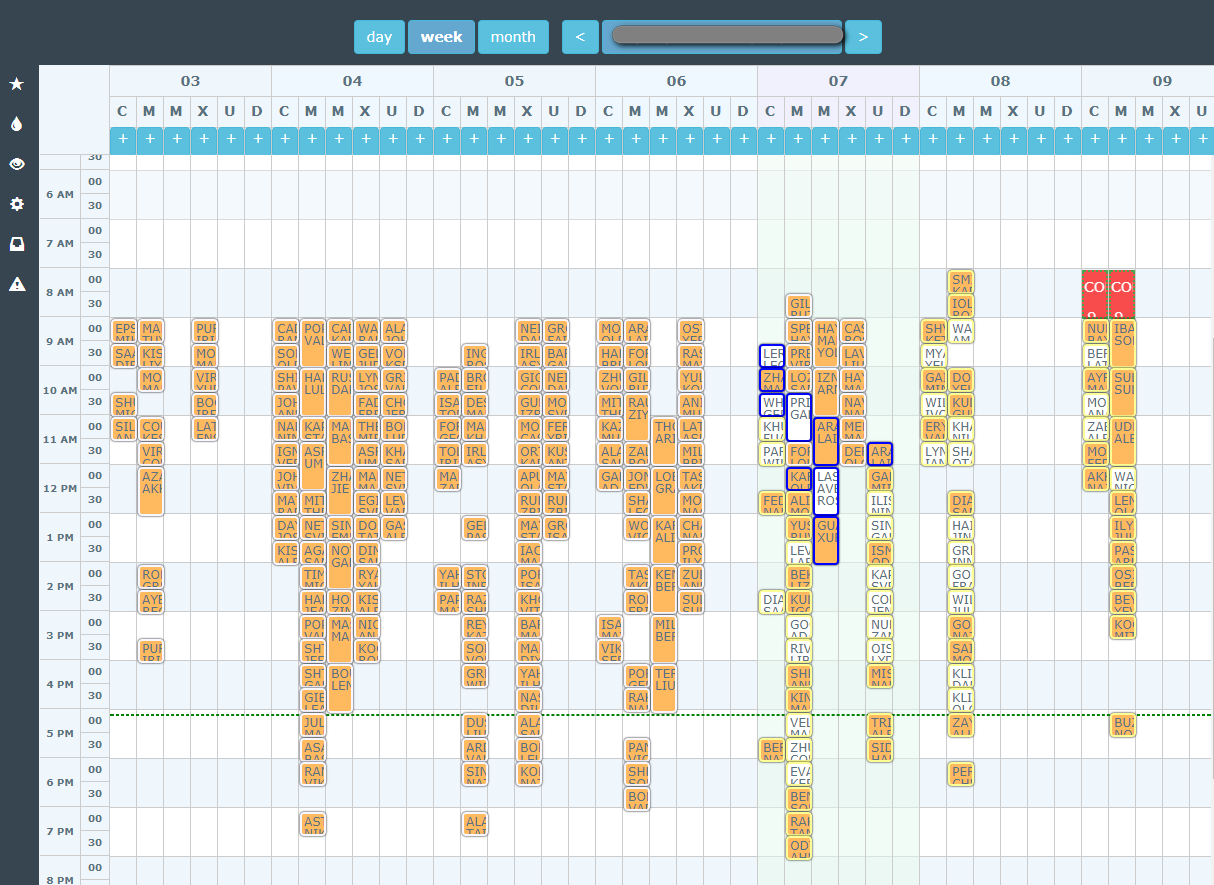Add event with plus under day 03 column C

(123, 141)
